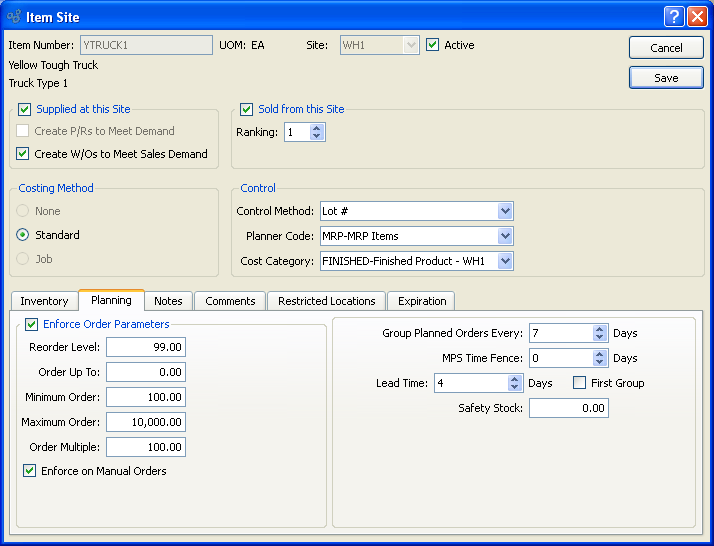Click the Help question mark icon
This screenshot has width=714, height=546.
tap(674, 16)
